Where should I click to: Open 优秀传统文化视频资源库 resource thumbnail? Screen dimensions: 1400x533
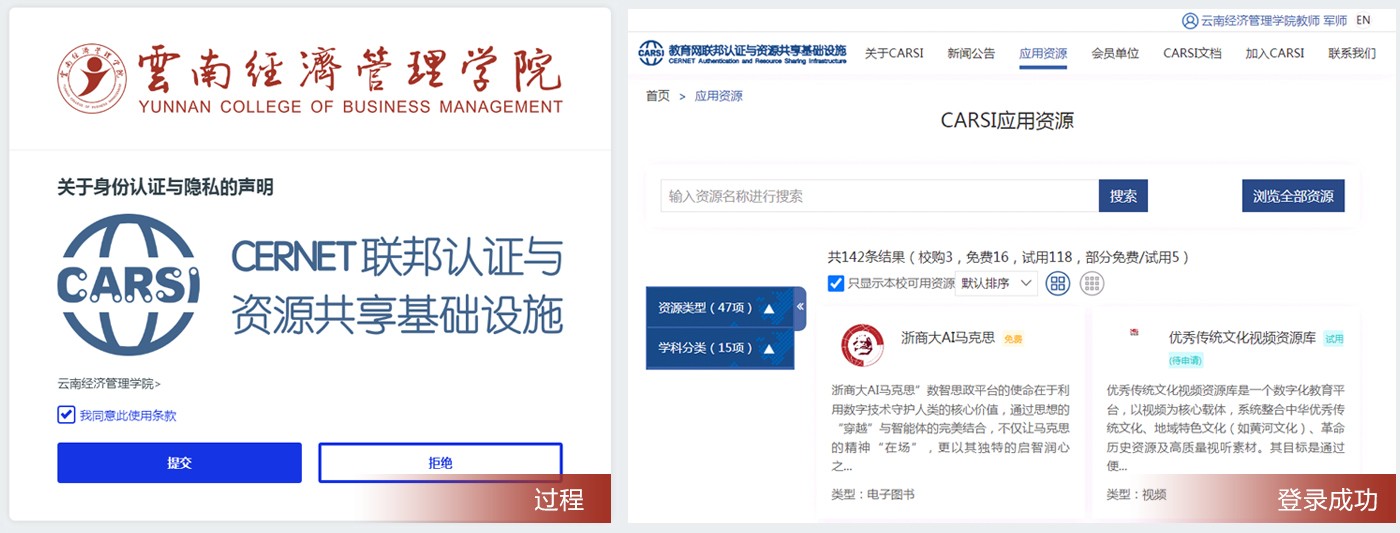tap(1134, 333)
